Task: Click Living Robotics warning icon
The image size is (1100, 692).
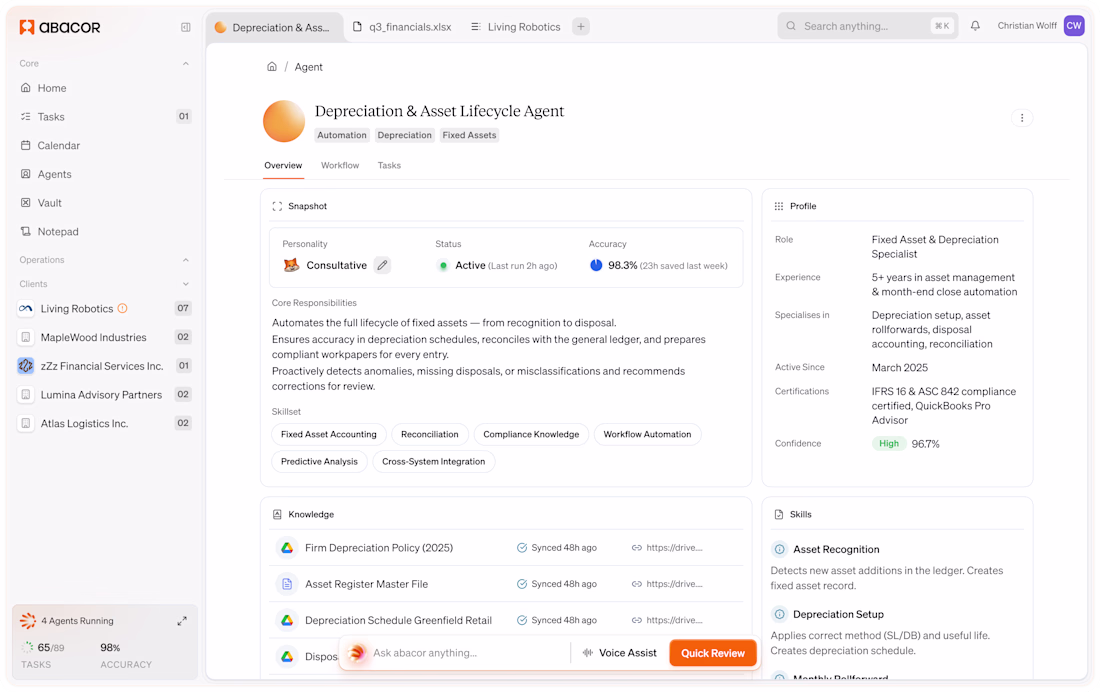Action: pyautogui.click(x=123, y=308)
